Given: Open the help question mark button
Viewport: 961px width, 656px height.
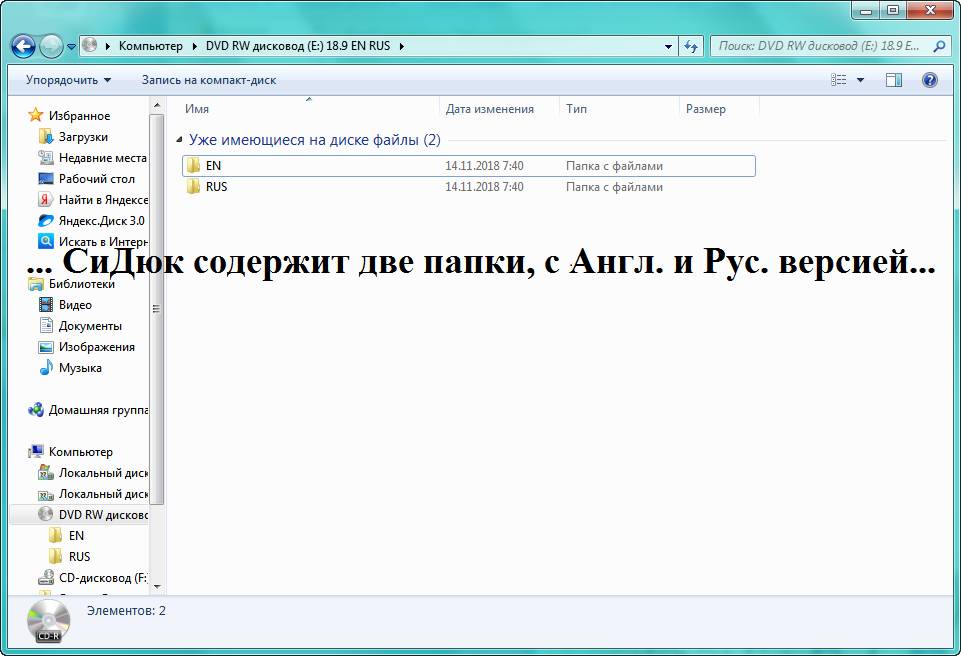Looking at the screenshot, I should point(929,80).
